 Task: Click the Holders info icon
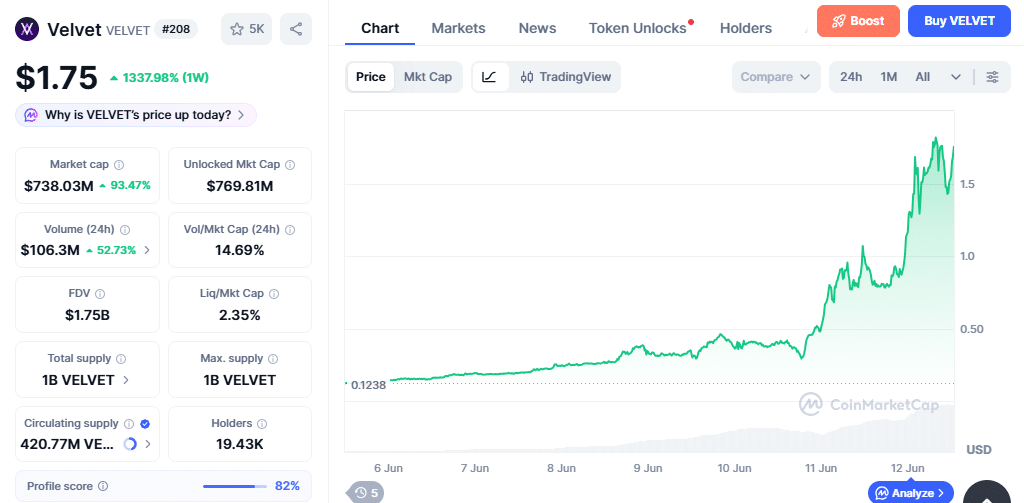coord(262,423)
